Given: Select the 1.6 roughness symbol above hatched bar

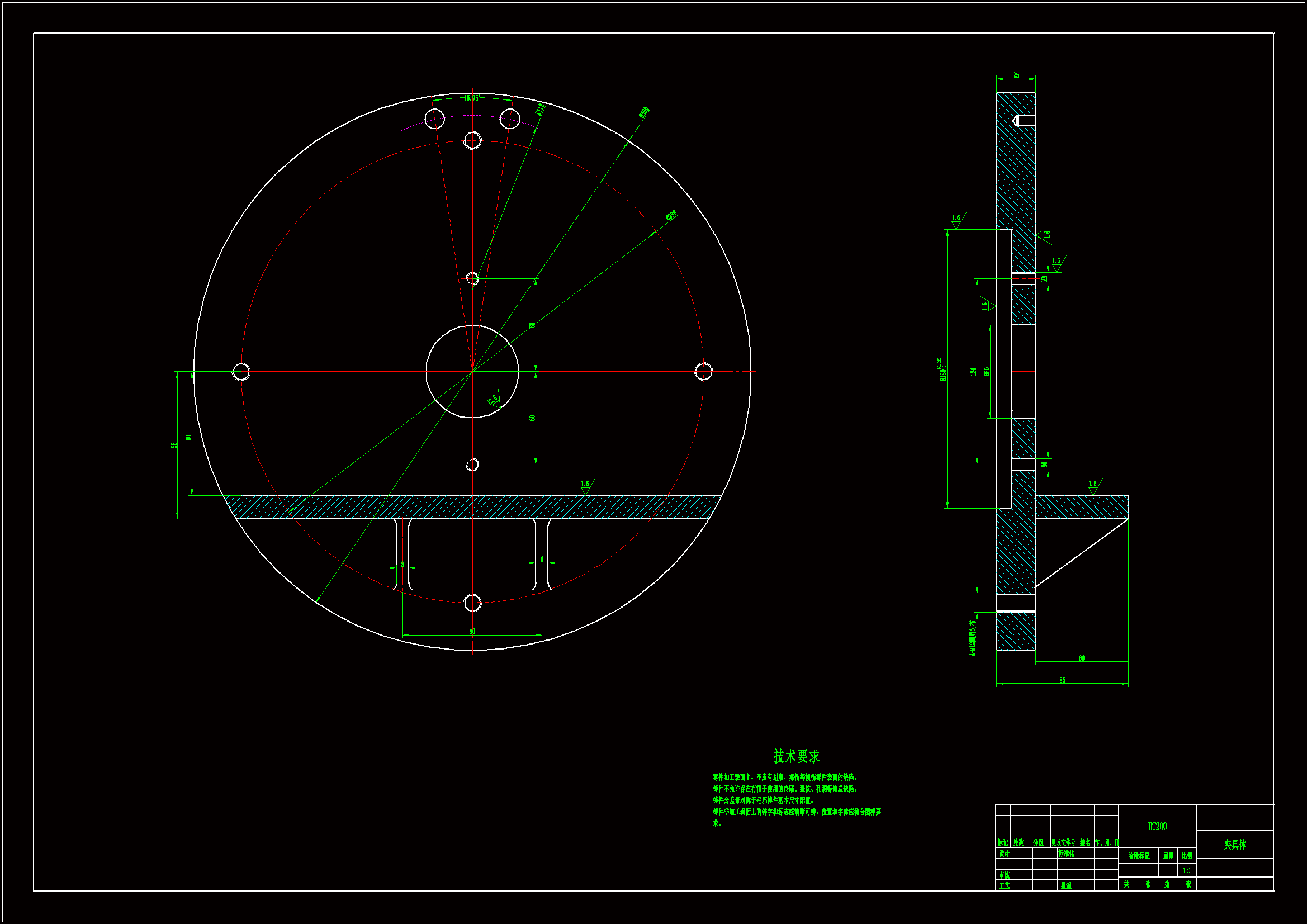Looking at the screenshot, I should pos(586,486).
